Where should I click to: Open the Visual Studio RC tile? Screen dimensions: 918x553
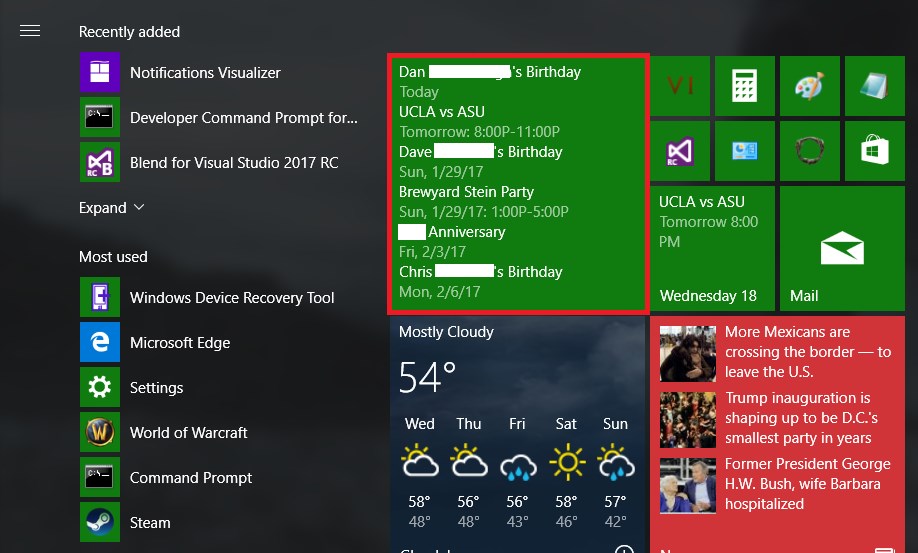680,151
